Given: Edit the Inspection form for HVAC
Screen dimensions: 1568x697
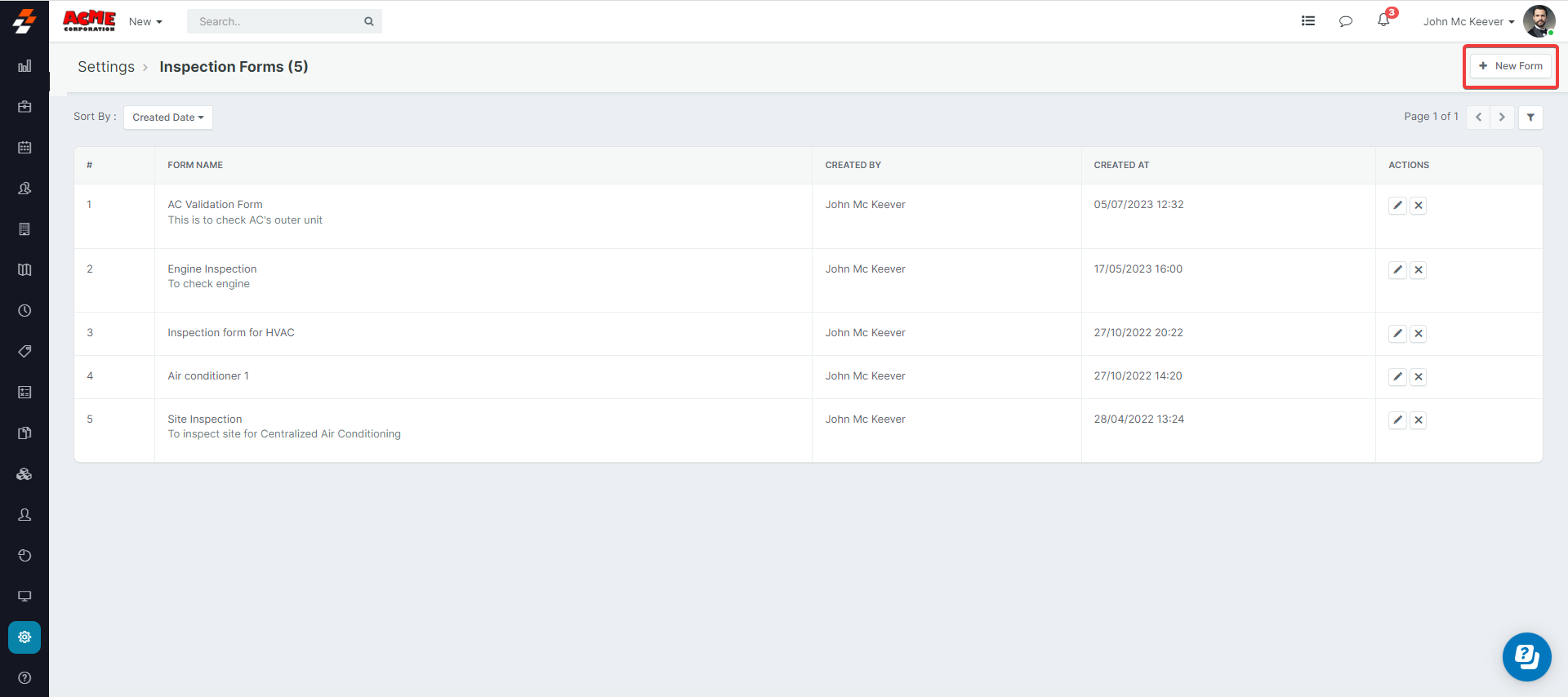Looking at the screenshot, I should pyautogui.click(x=1397, y=334).
